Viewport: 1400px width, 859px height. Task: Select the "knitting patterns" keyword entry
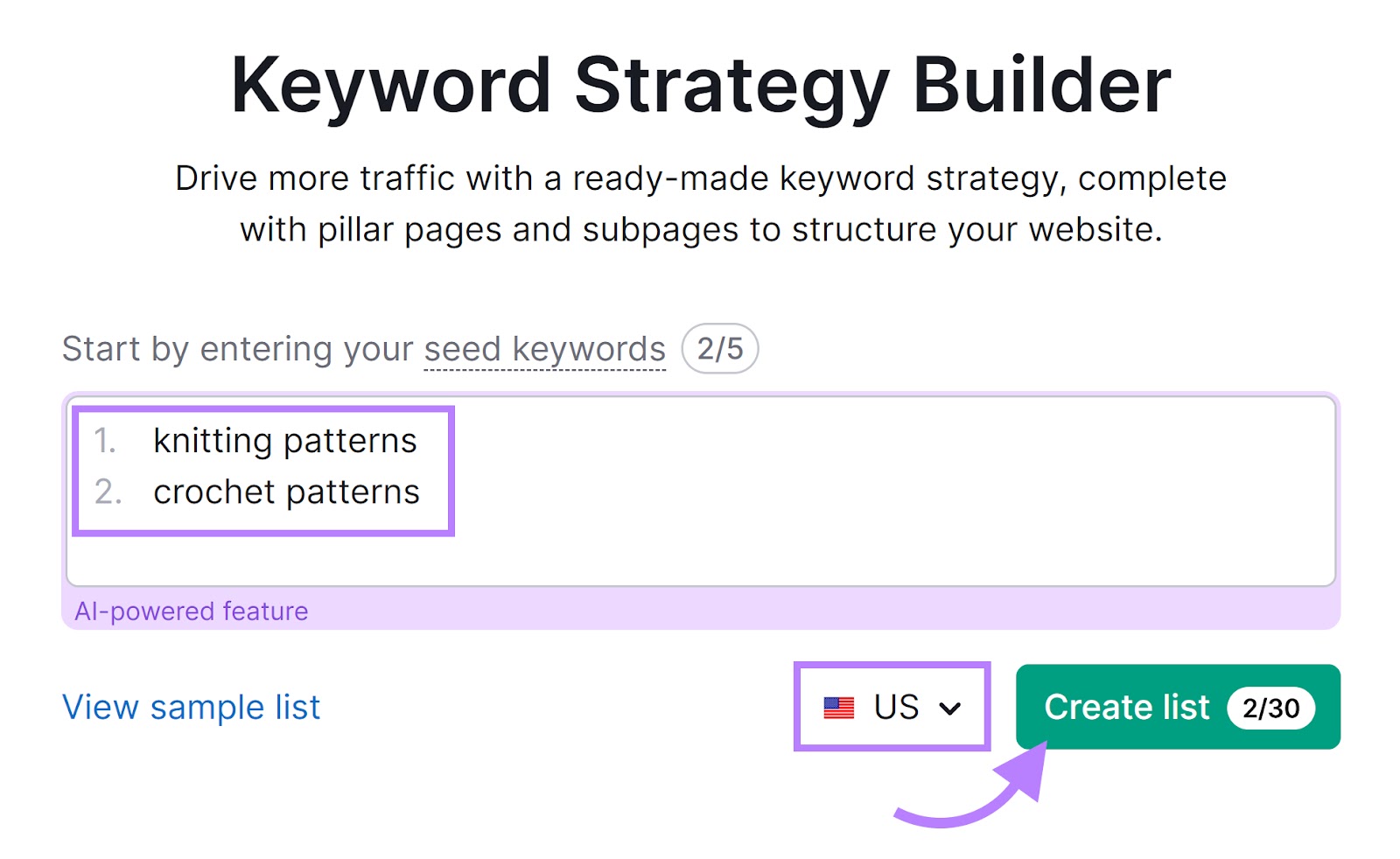coord(286,441)
